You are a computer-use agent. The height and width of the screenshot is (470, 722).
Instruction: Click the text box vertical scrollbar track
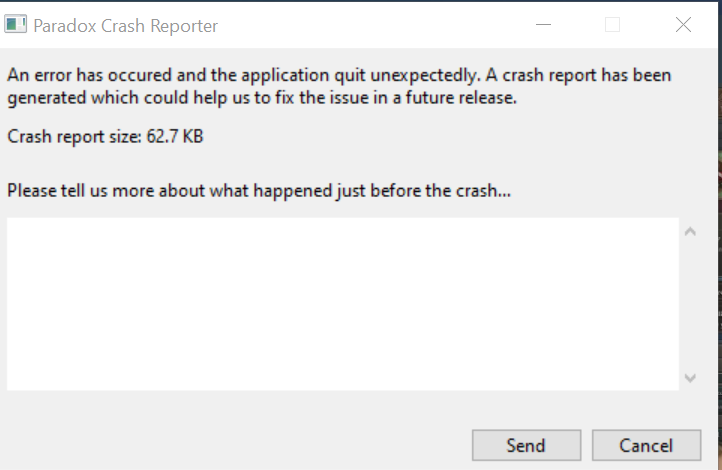690,305
